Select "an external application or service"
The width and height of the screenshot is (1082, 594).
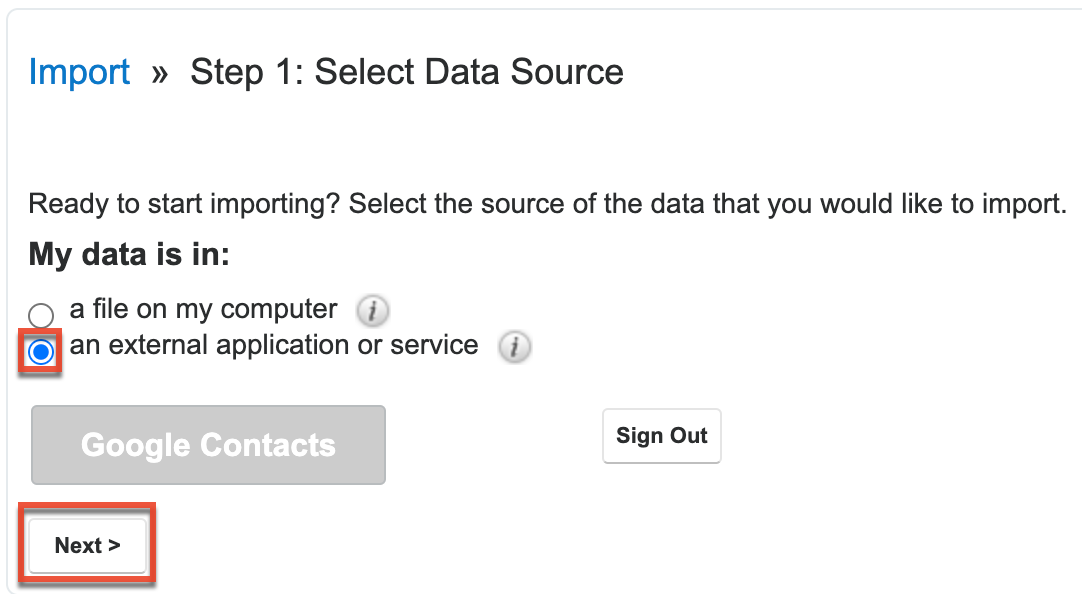click(40, 351)
